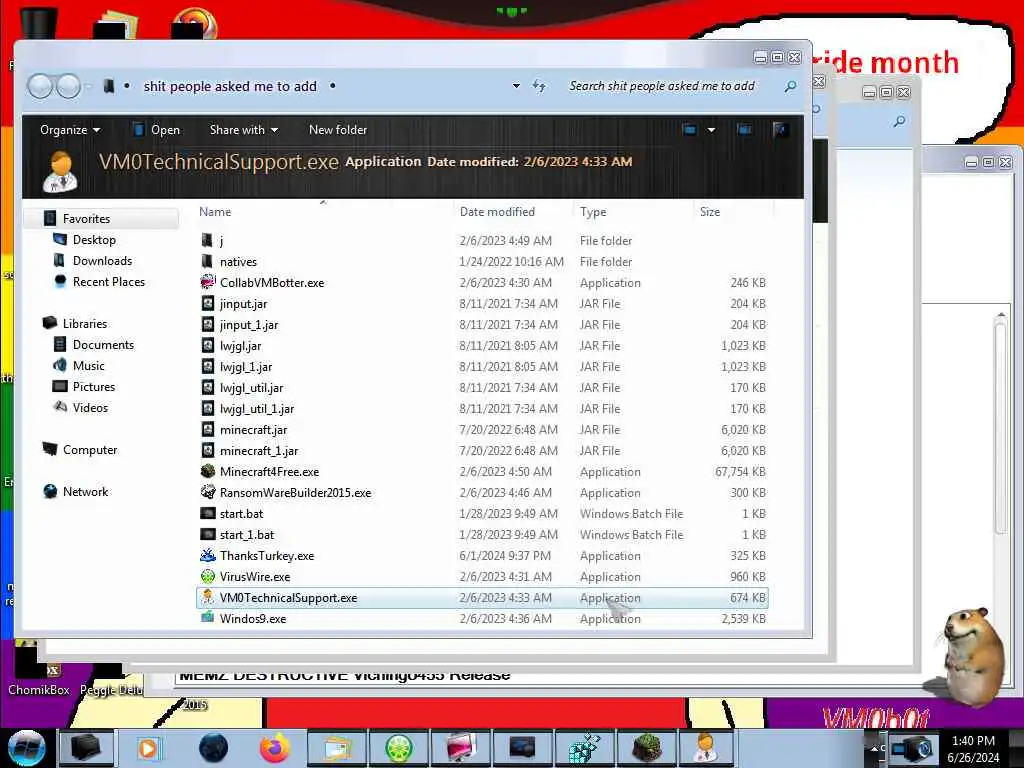Click the Forward navigation button
This screenshot has height=768, width=1024.
[x=69, y=86]
